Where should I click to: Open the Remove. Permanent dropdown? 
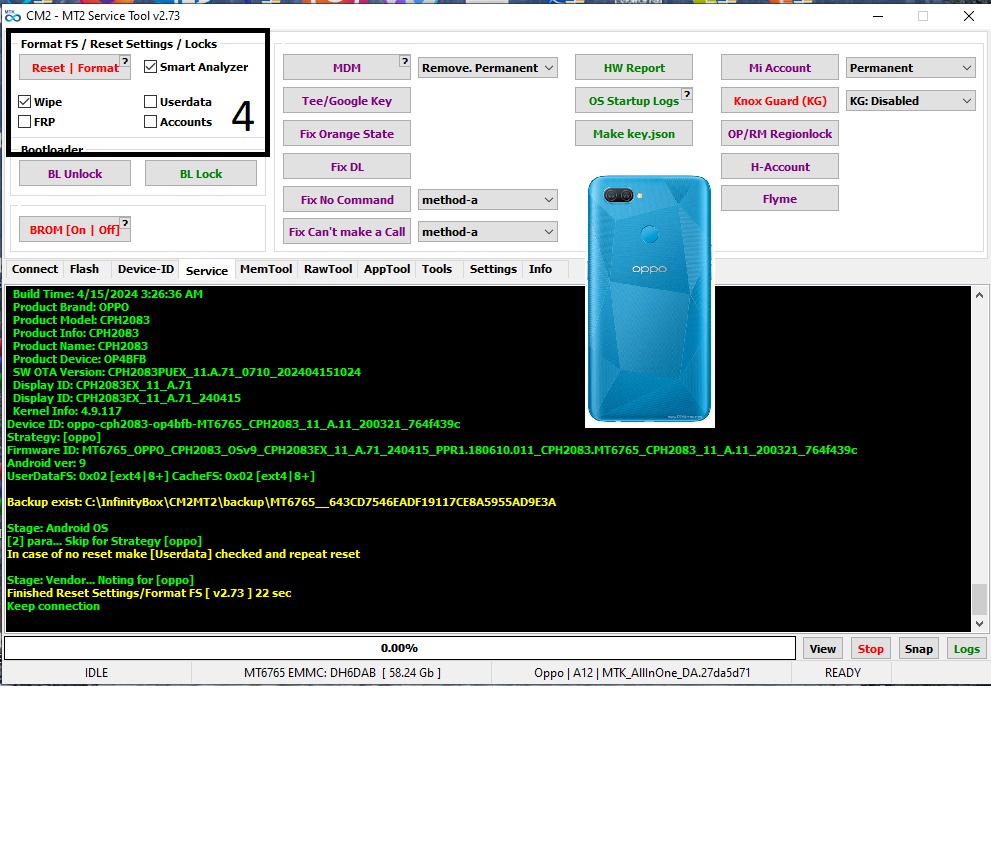(x=487, y=68)
